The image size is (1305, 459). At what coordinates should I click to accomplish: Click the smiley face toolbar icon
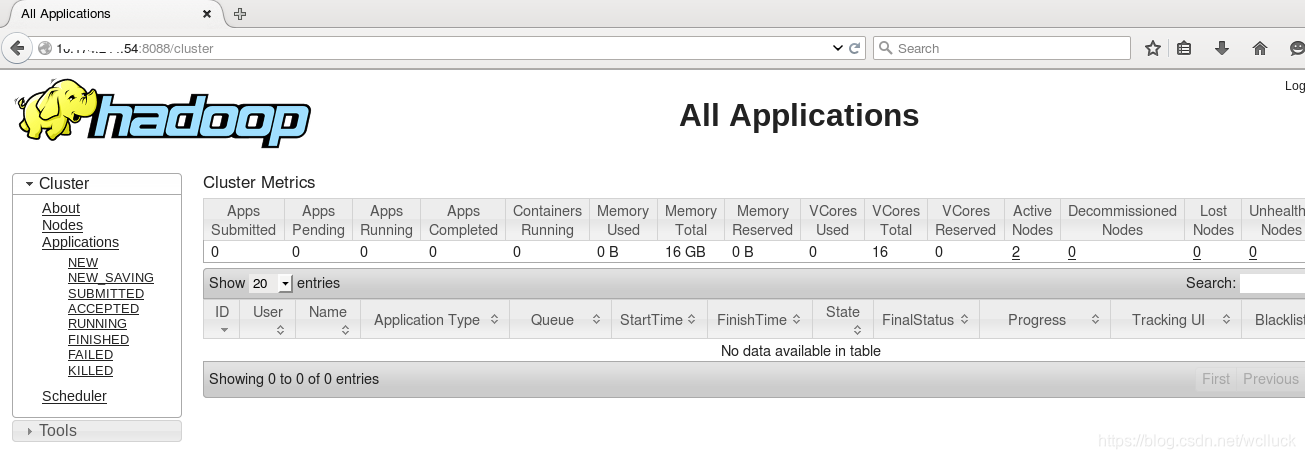click(1297, 48)
